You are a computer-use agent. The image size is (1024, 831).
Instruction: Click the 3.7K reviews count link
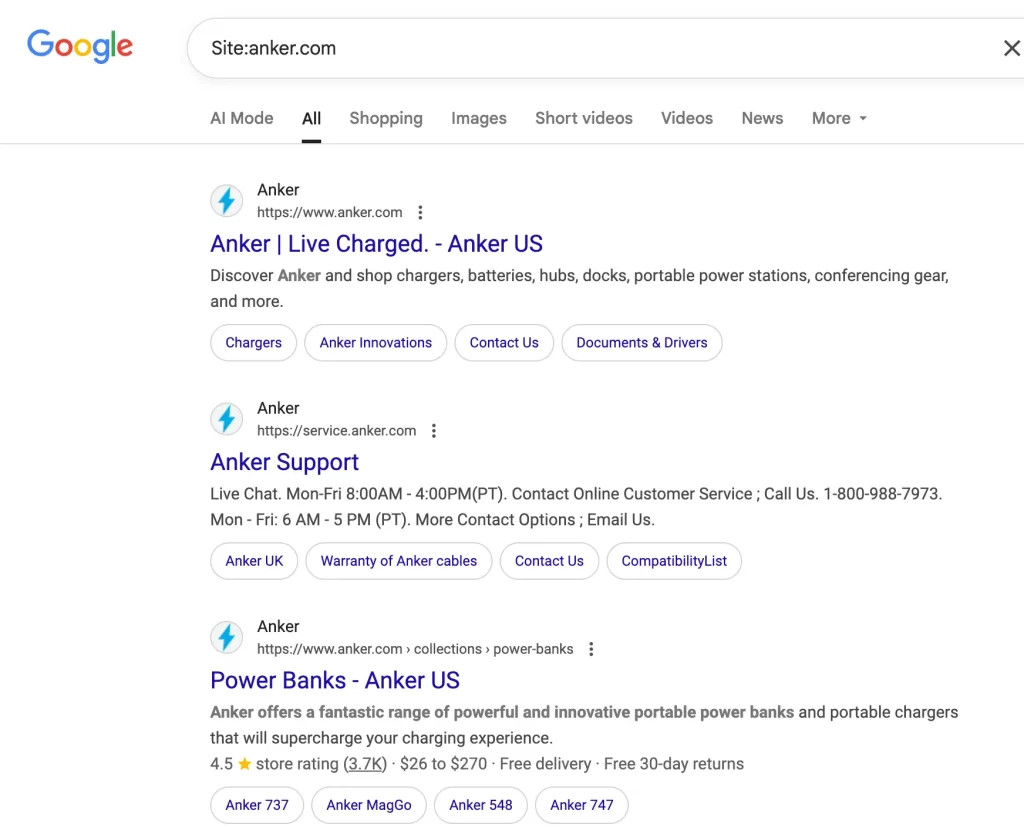(365, 764)
